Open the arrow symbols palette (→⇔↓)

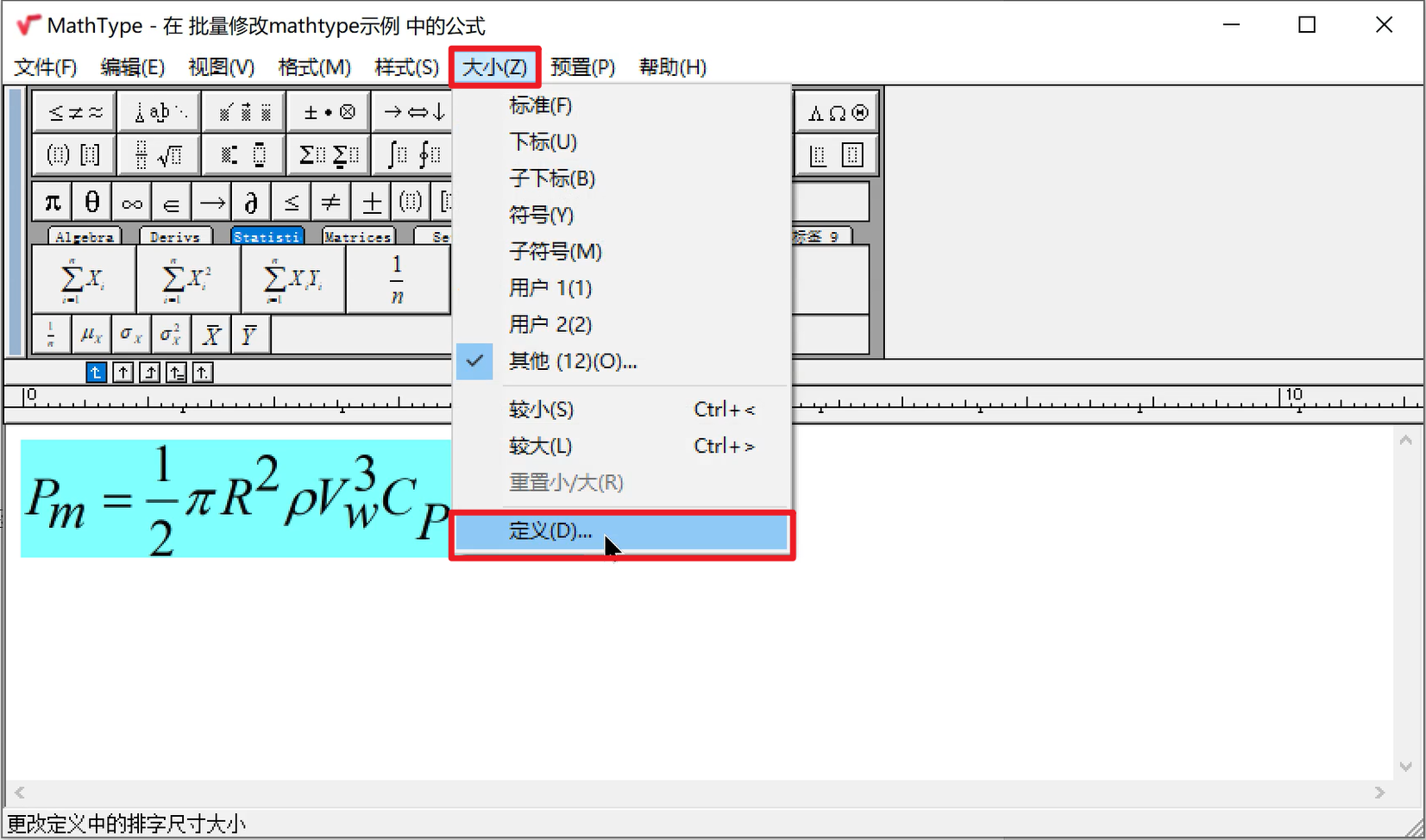point(413,112)
